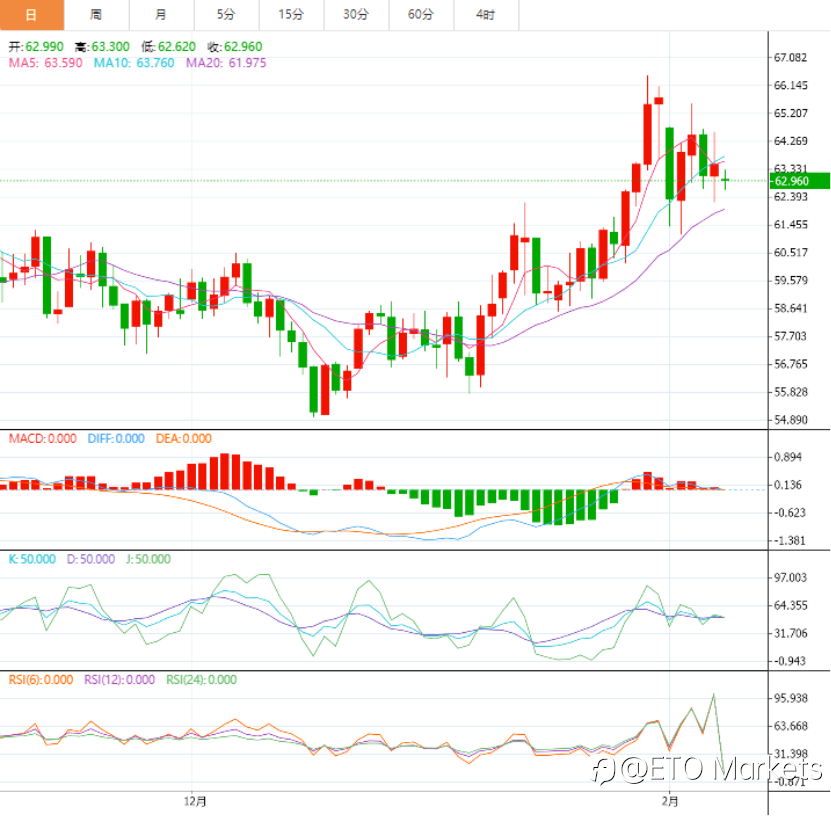This screenshot has width=831, height=816.
Task: Click the 0.894 MACD axis value
Action: point(788,457)
